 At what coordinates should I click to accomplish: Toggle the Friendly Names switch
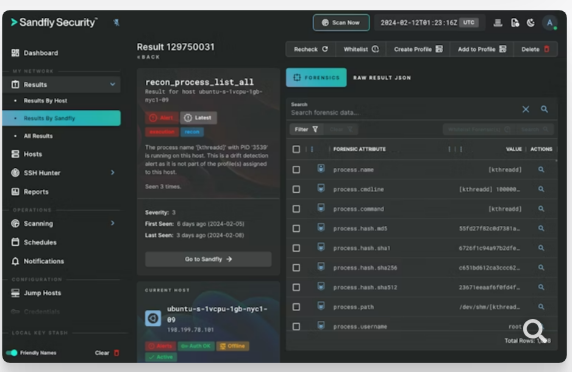12,353
